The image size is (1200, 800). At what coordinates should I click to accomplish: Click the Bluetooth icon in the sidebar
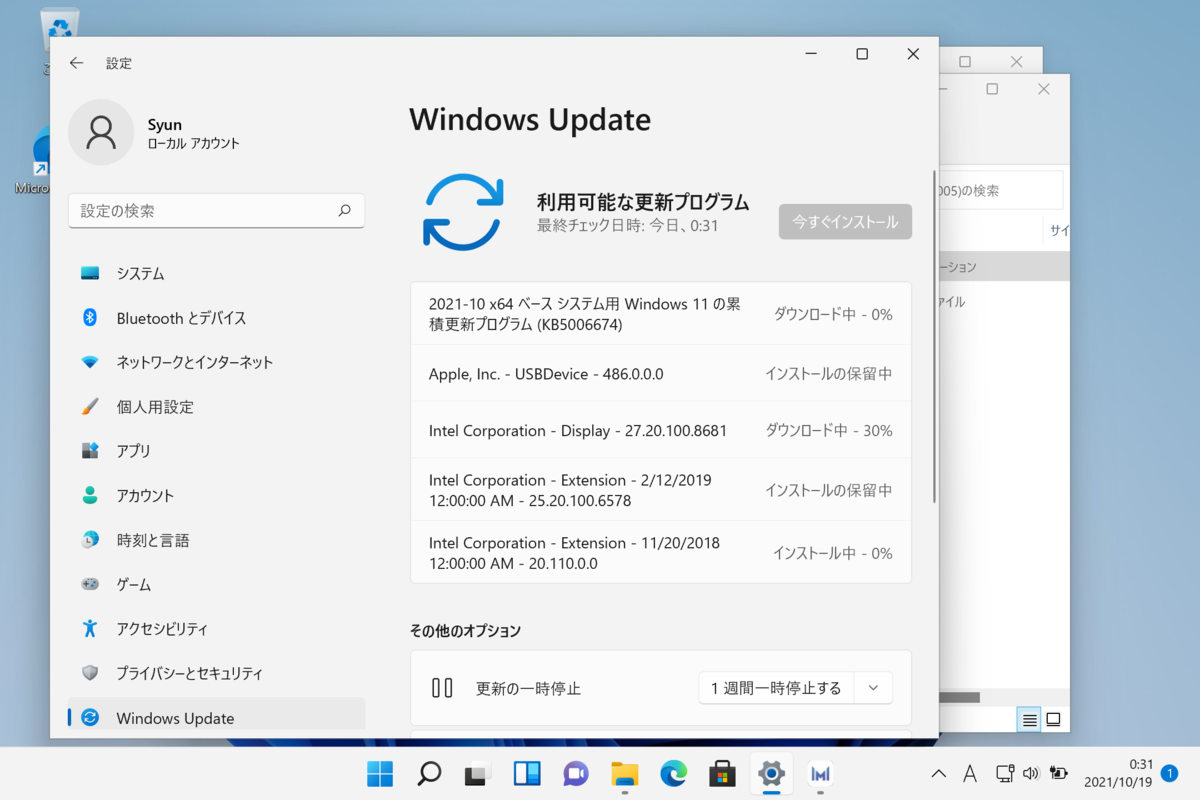(90, 318)
